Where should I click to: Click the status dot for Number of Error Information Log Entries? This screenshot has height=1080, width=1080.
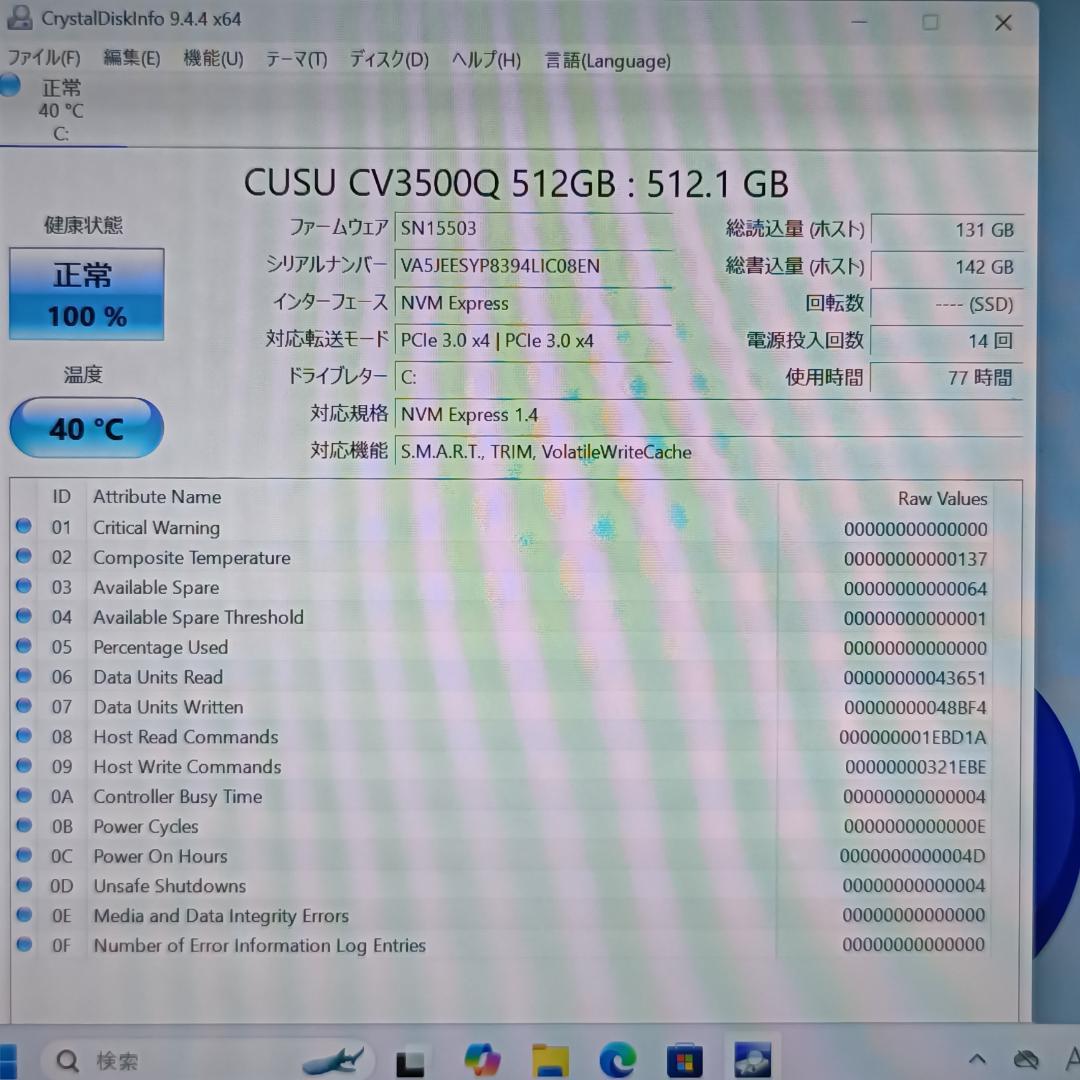pyautogui.click(x=24, y=944)
